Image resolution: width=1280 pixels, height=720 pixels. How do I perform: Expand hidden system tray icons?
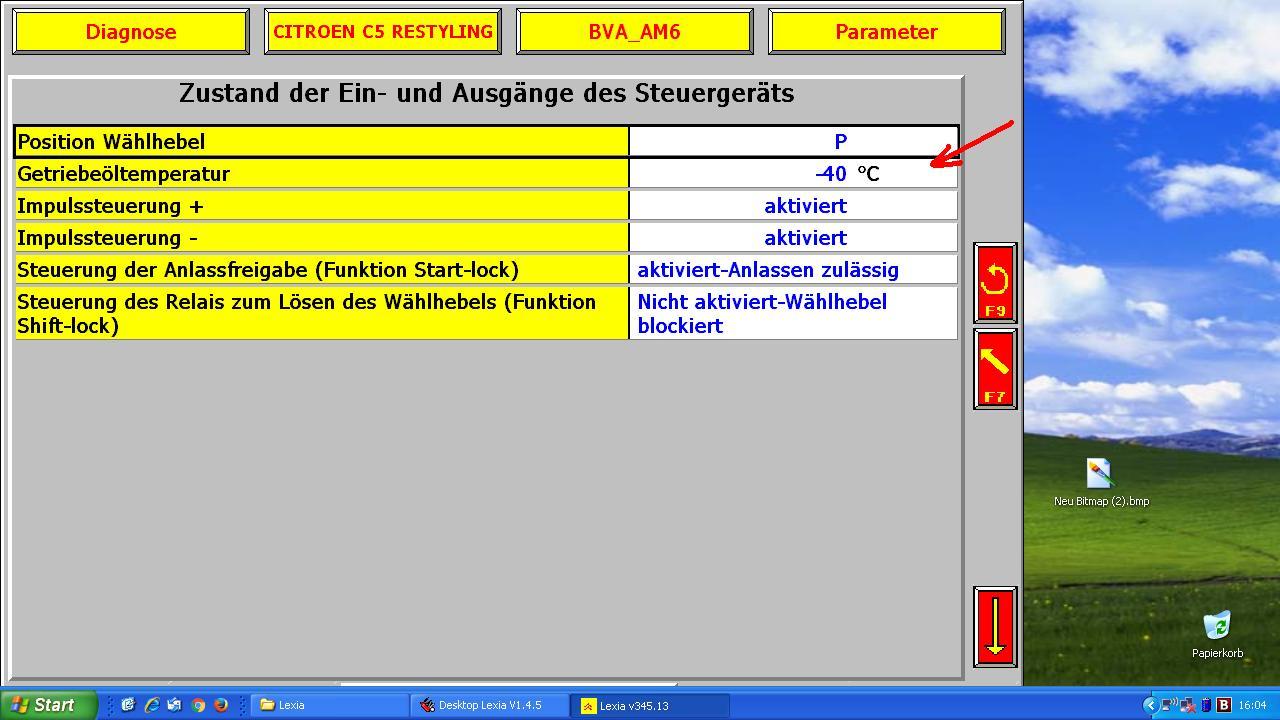[1150, 705]
